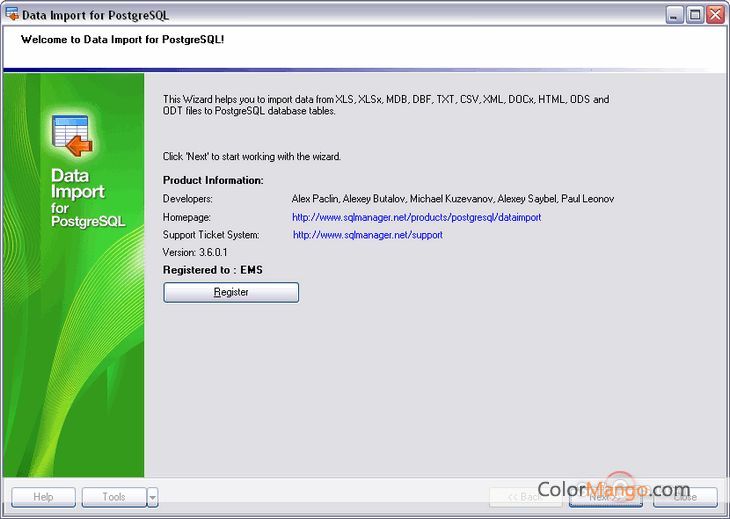Viewport: 730px width, 519px height.
Task: Click the Help button
Action: (43, 497)
